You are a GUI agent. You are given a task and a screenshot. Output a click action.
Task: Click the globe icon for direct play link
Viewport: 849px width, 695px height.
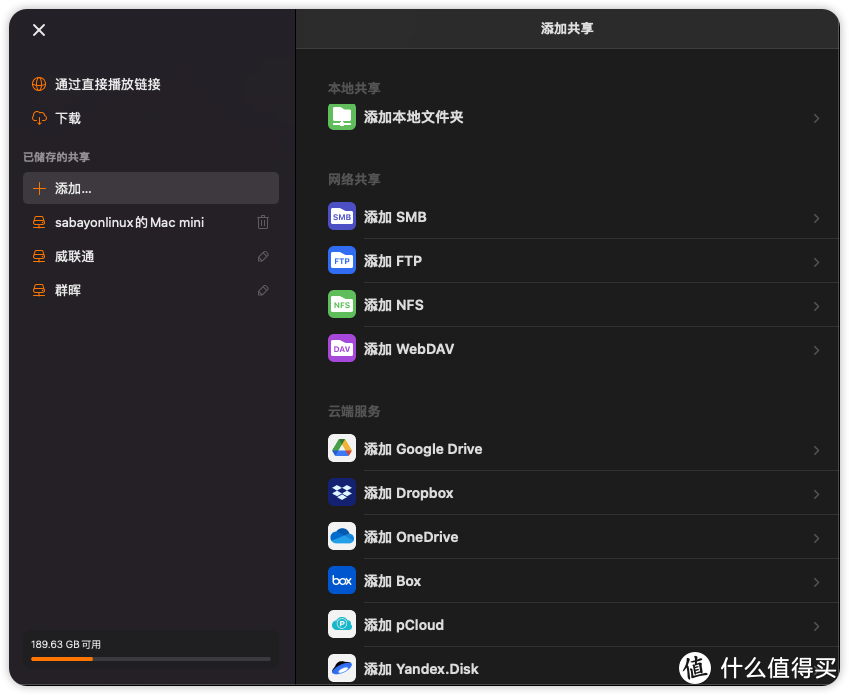point(39,84)
